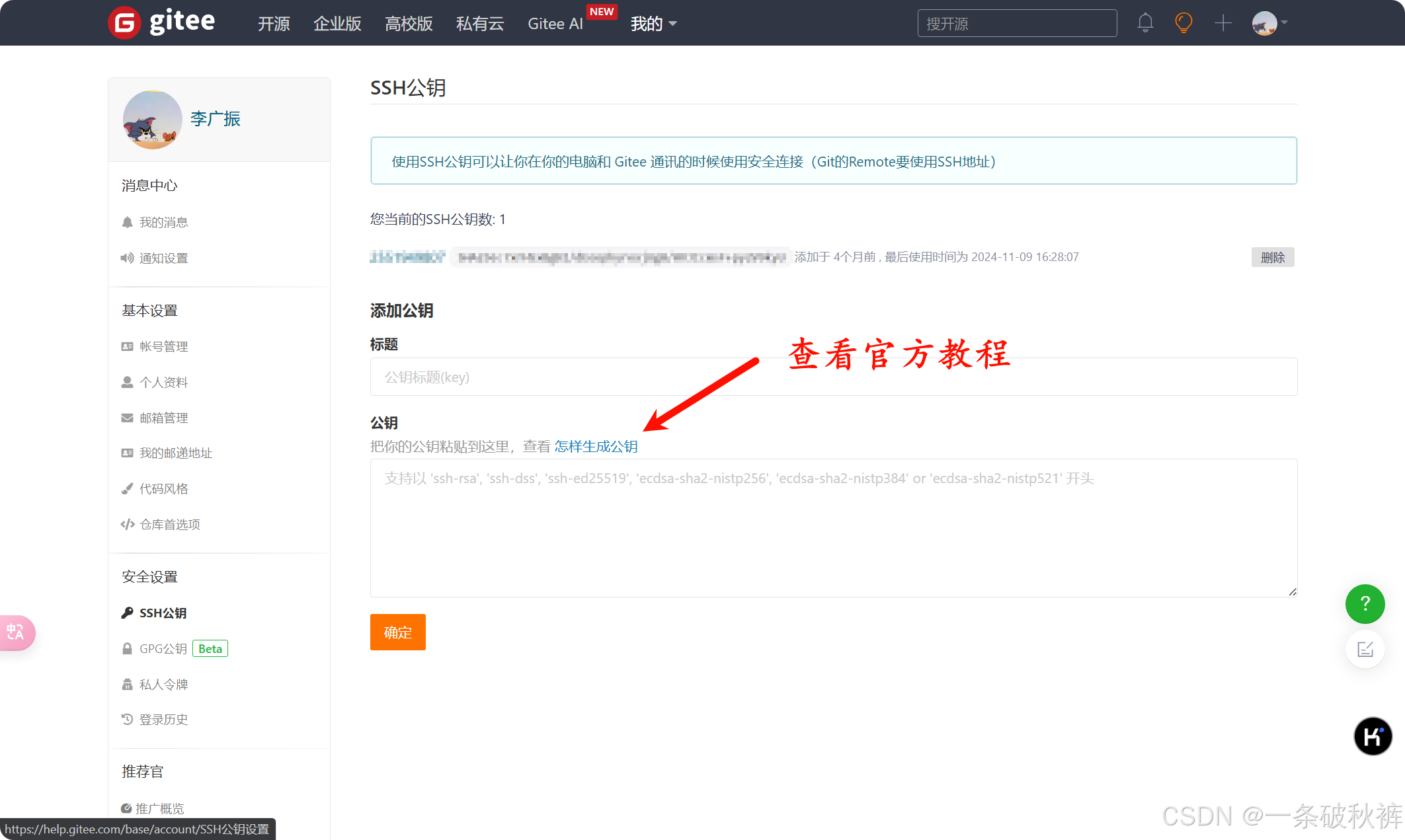Screen dimensions: 1405x840
Task: Open 我的消息 in sidebar
Action: click(x=163, y=223)
